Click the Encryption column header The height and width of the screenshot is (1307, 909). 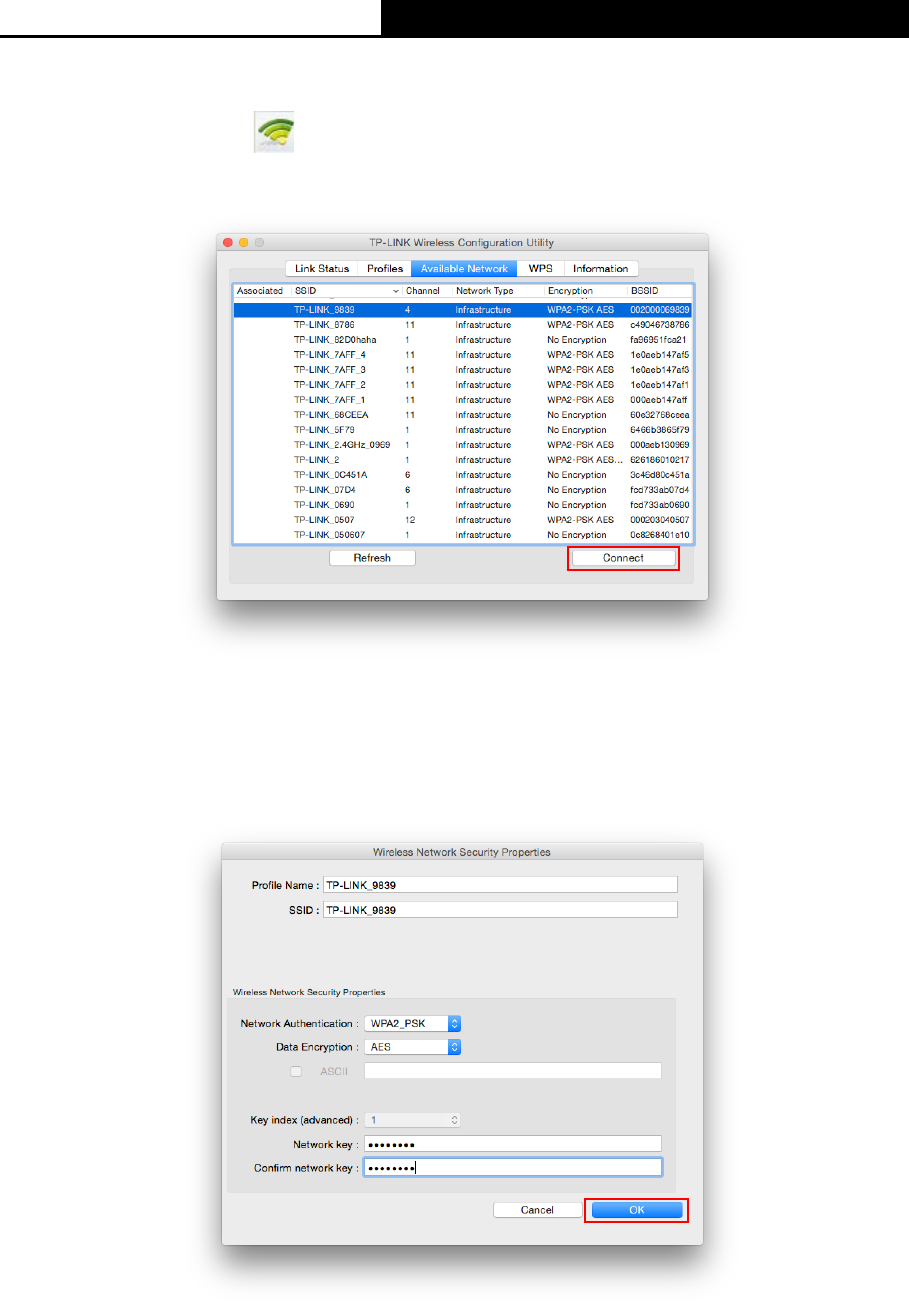point(586,290)
